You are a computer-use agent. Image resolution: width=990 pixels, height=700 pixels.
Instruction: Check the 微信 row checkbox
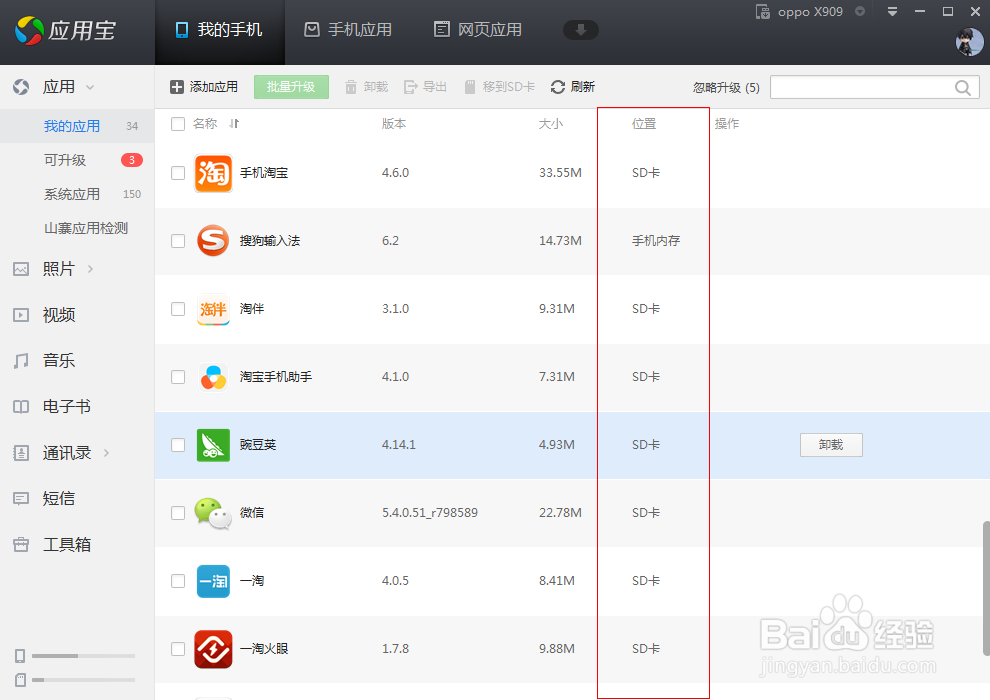click(x=178, y=513)
